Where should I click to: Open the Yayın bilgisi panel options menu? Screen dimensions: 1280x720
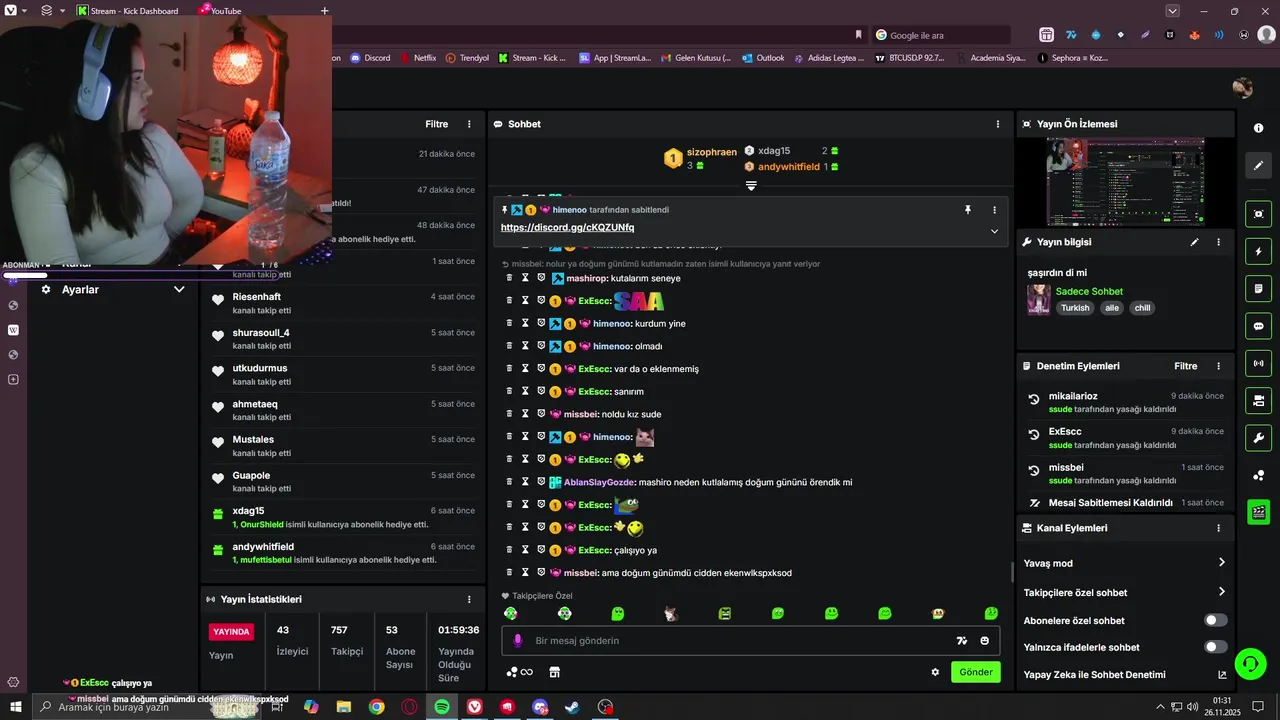(1218, 242)
